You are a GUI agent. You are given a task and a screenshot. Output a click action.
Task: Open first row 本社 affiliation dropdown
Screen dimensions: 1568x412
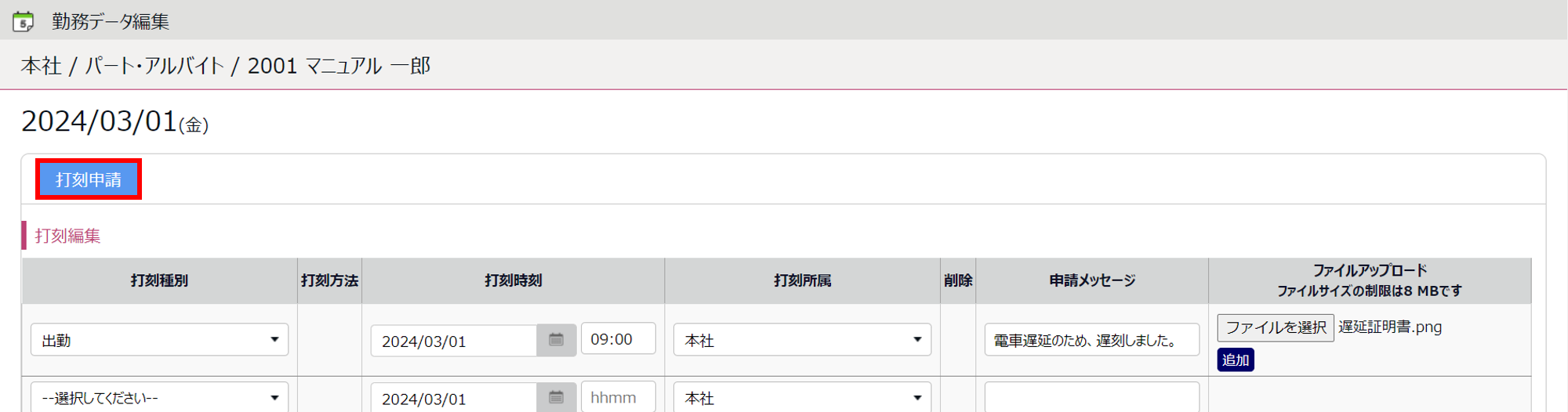pos(801,340)
